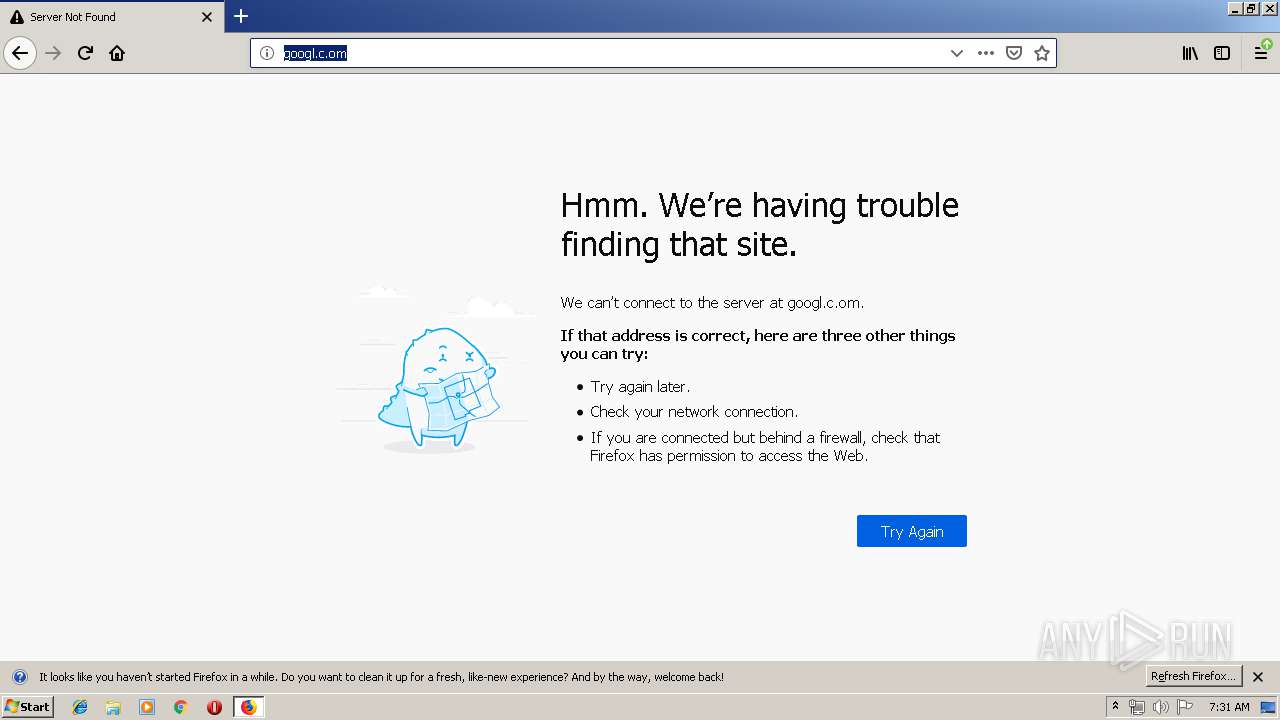
Task: Show site information icon in address bar
Action: tap(267, 53)
